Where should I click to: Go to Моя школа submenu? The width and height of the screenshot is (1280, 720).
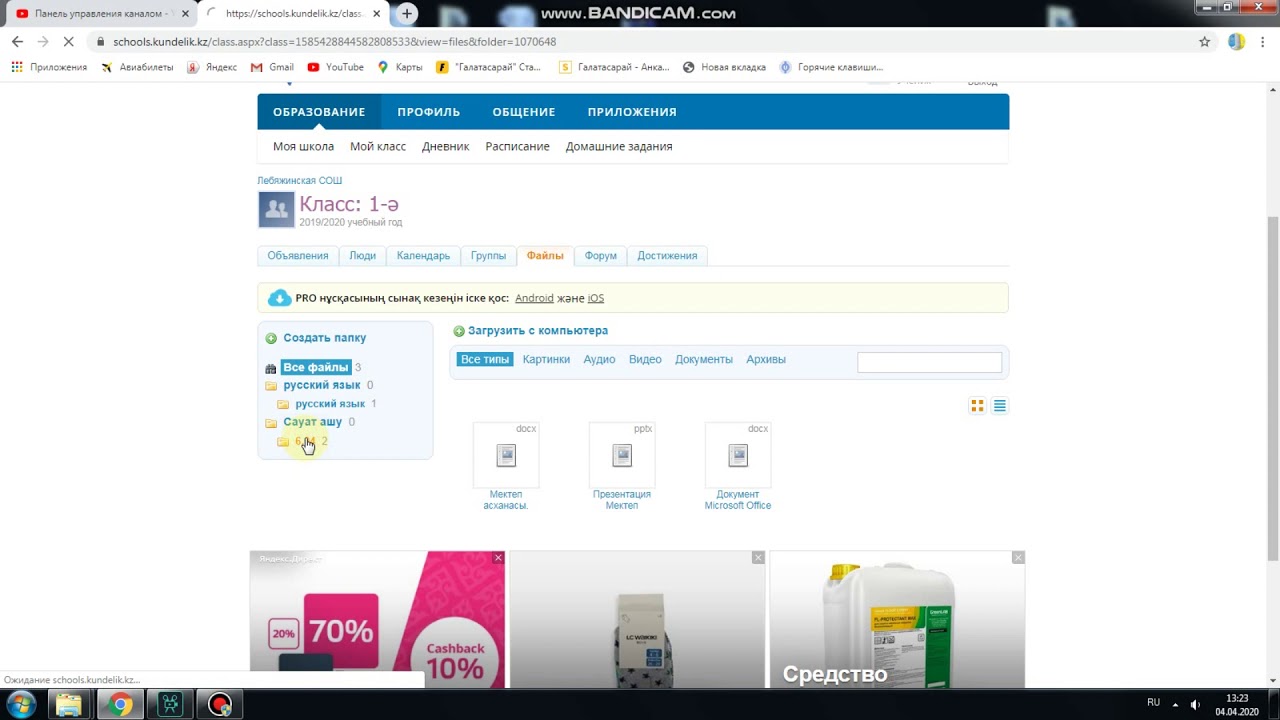[x=303, y=146]
